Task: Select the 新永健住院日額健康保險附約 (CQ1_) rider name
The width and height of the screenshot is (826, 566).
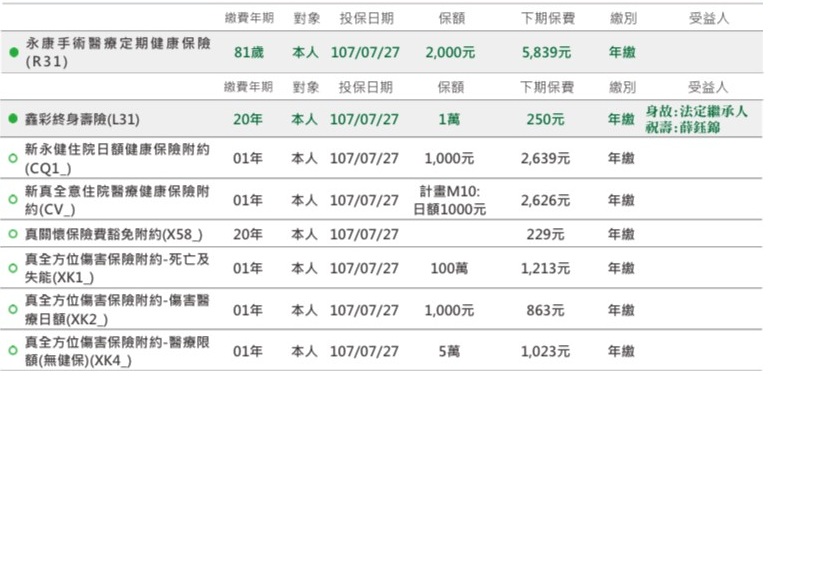Action: point(117,158)
